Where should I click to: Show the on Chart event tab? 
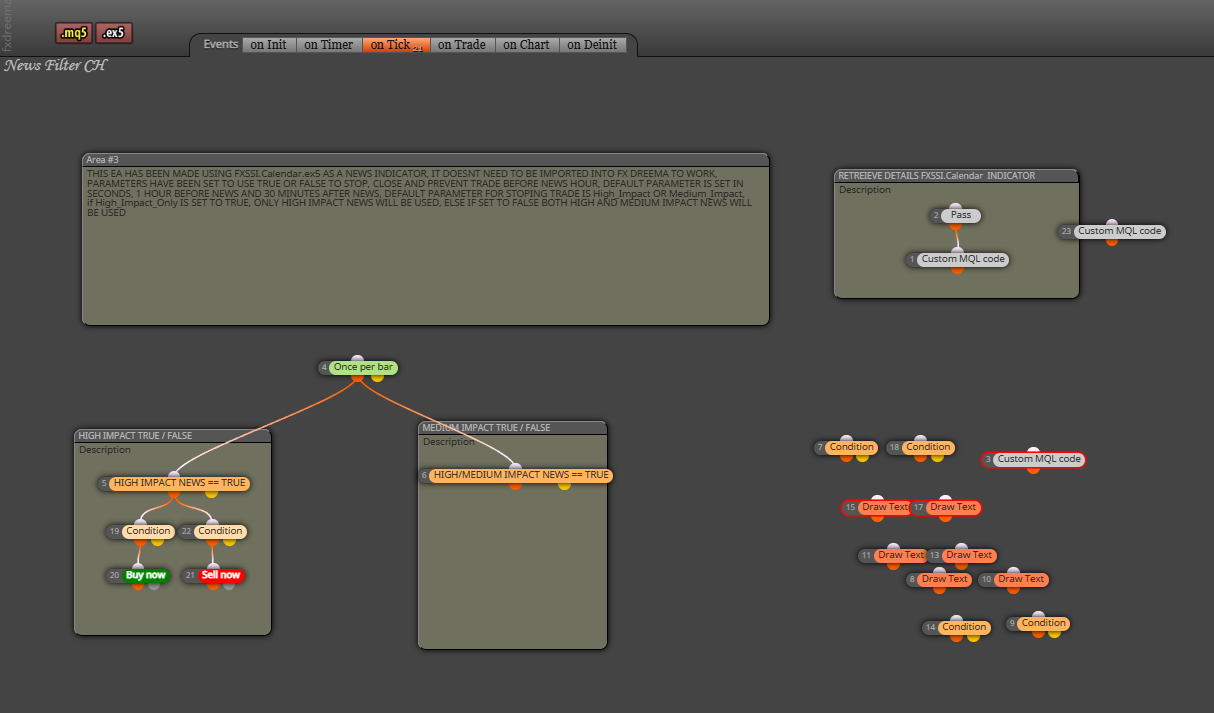[x=526, y=45]
